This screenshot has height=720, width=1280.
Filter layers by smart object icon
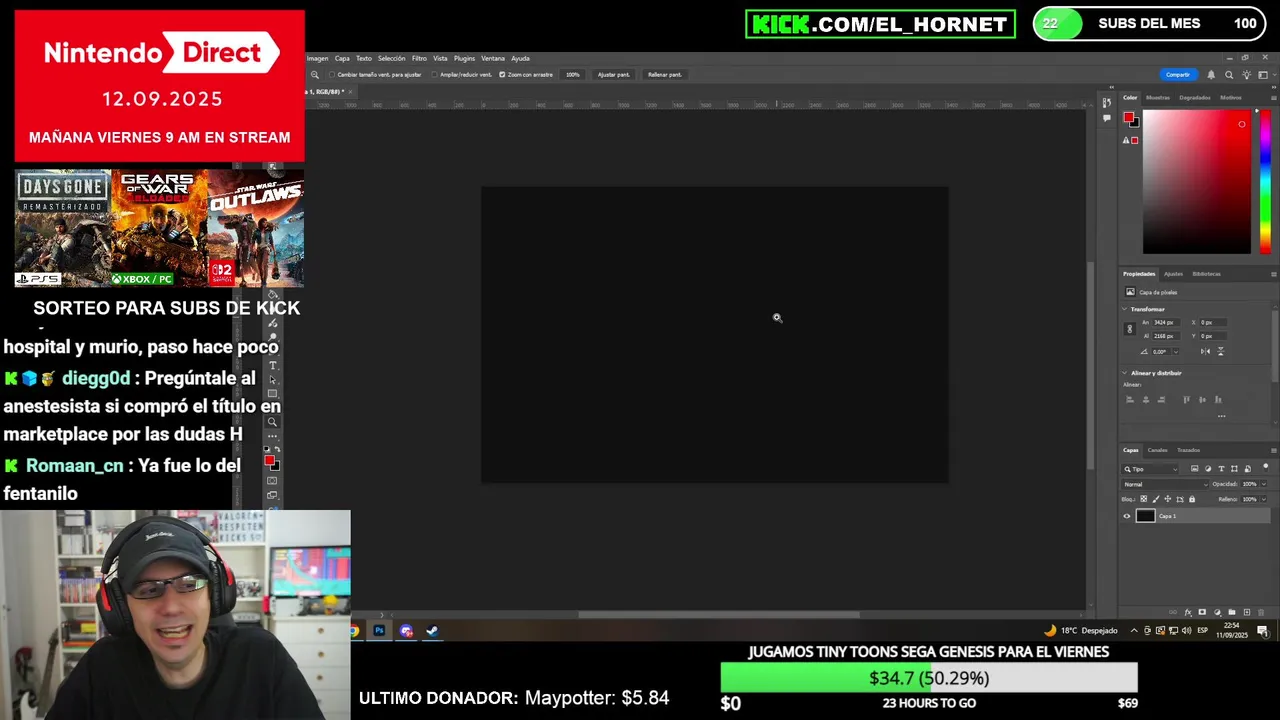click(1248, 468)
